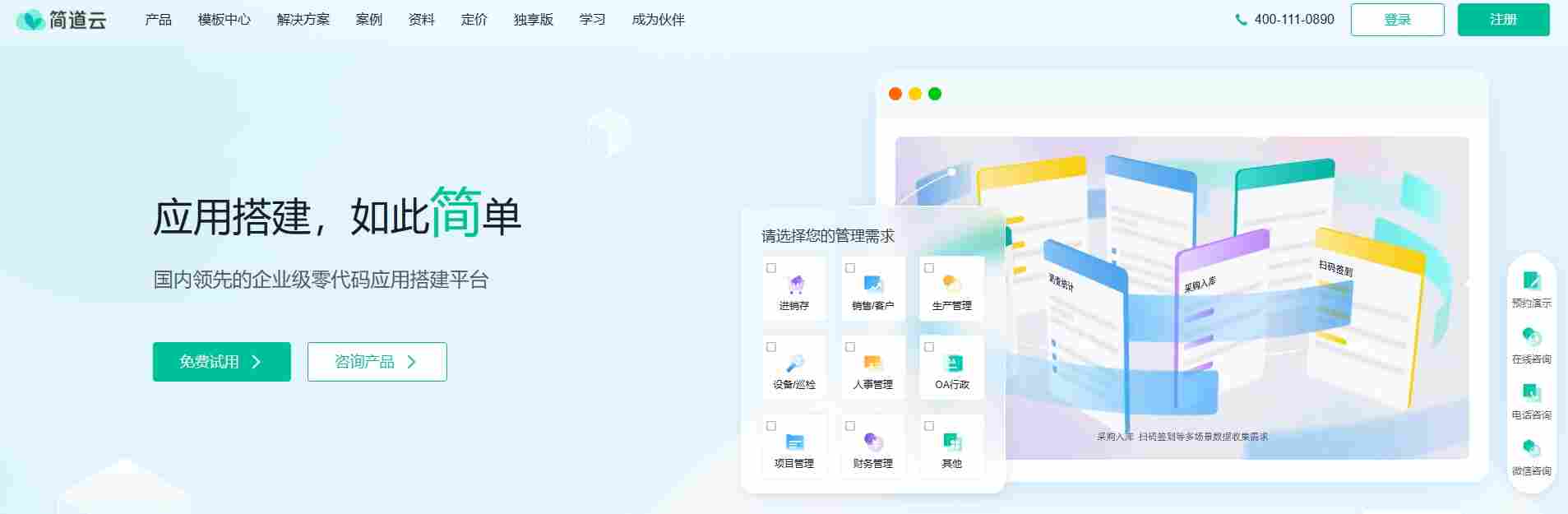Click the 人事管理 icon
The image size is (1568, 514).
coord(873,364)
